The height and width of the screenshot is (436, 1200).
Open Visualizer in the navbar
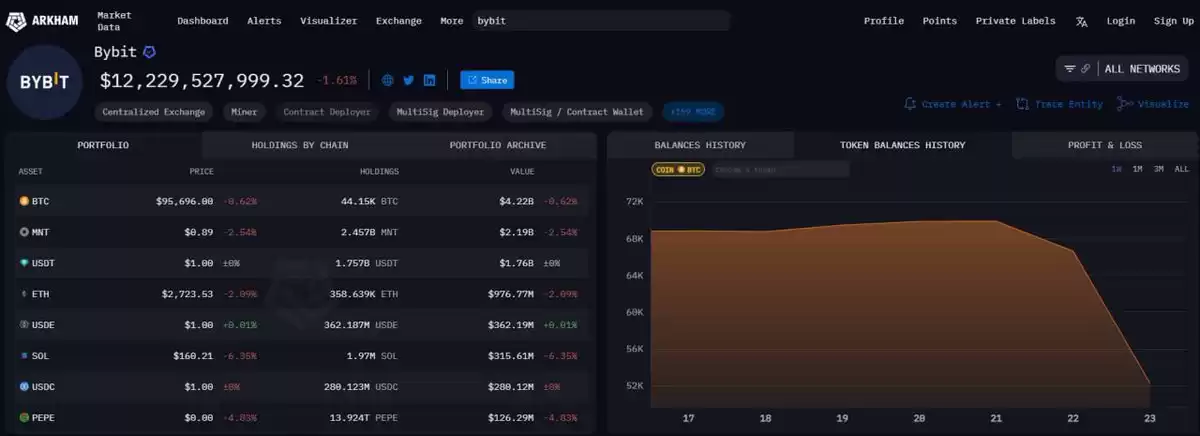329,21
